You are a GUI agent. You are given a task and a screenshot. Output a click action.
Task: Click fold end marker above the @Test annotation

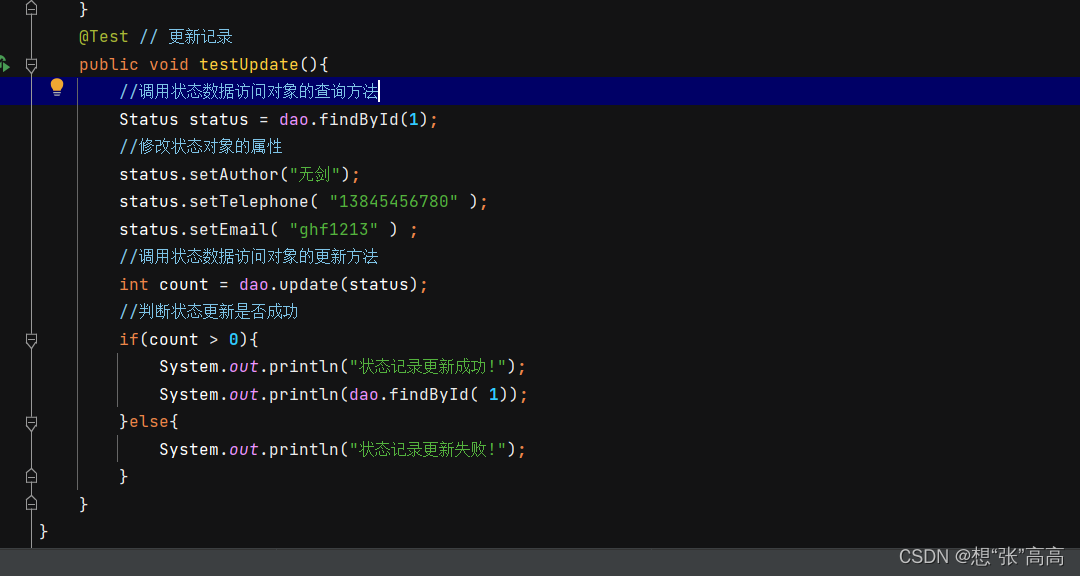31,8
